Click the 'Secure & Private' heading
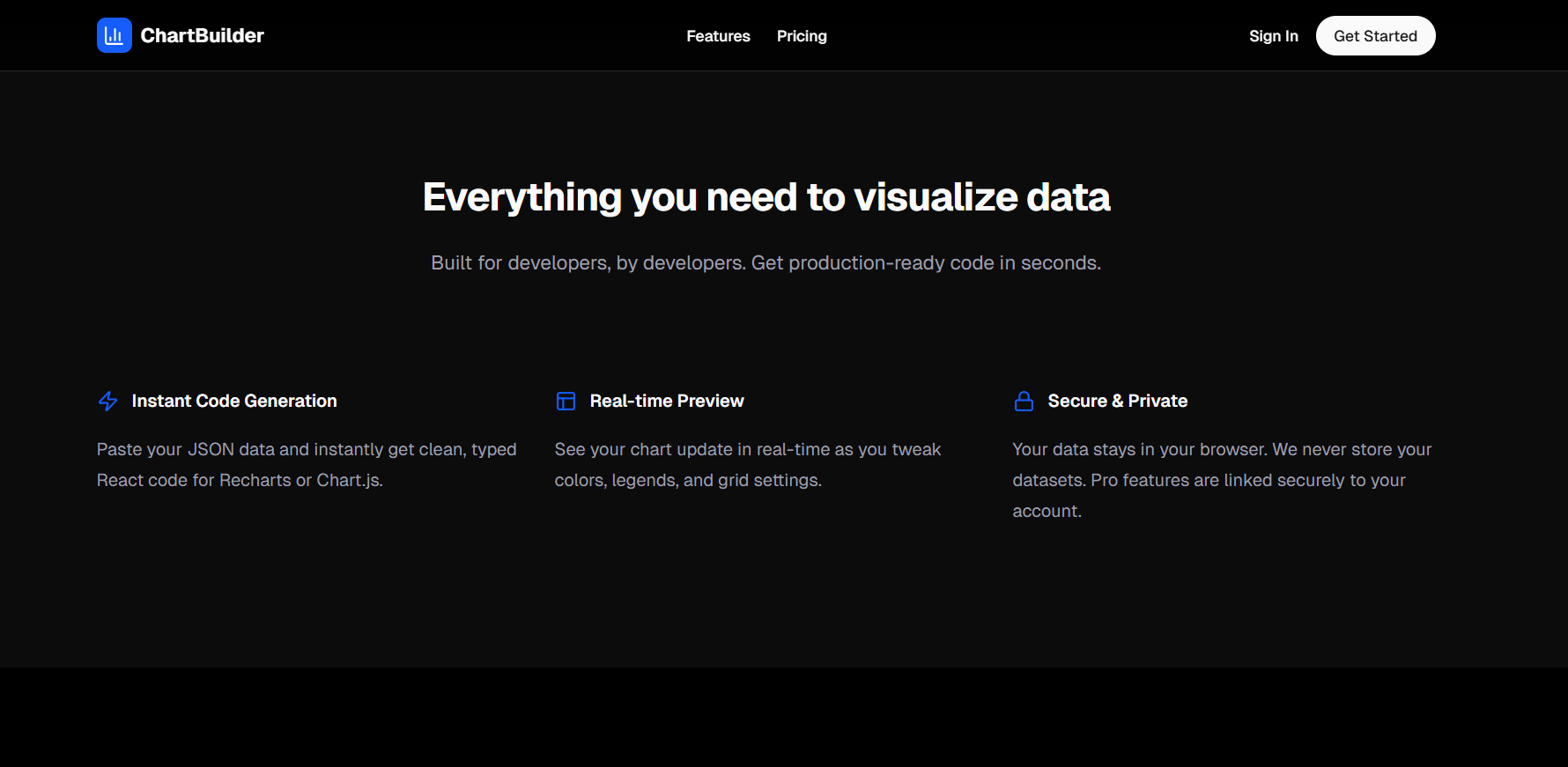This screenshot has width=1568, height=767. pyautogui.click(x=1118, y=401)
